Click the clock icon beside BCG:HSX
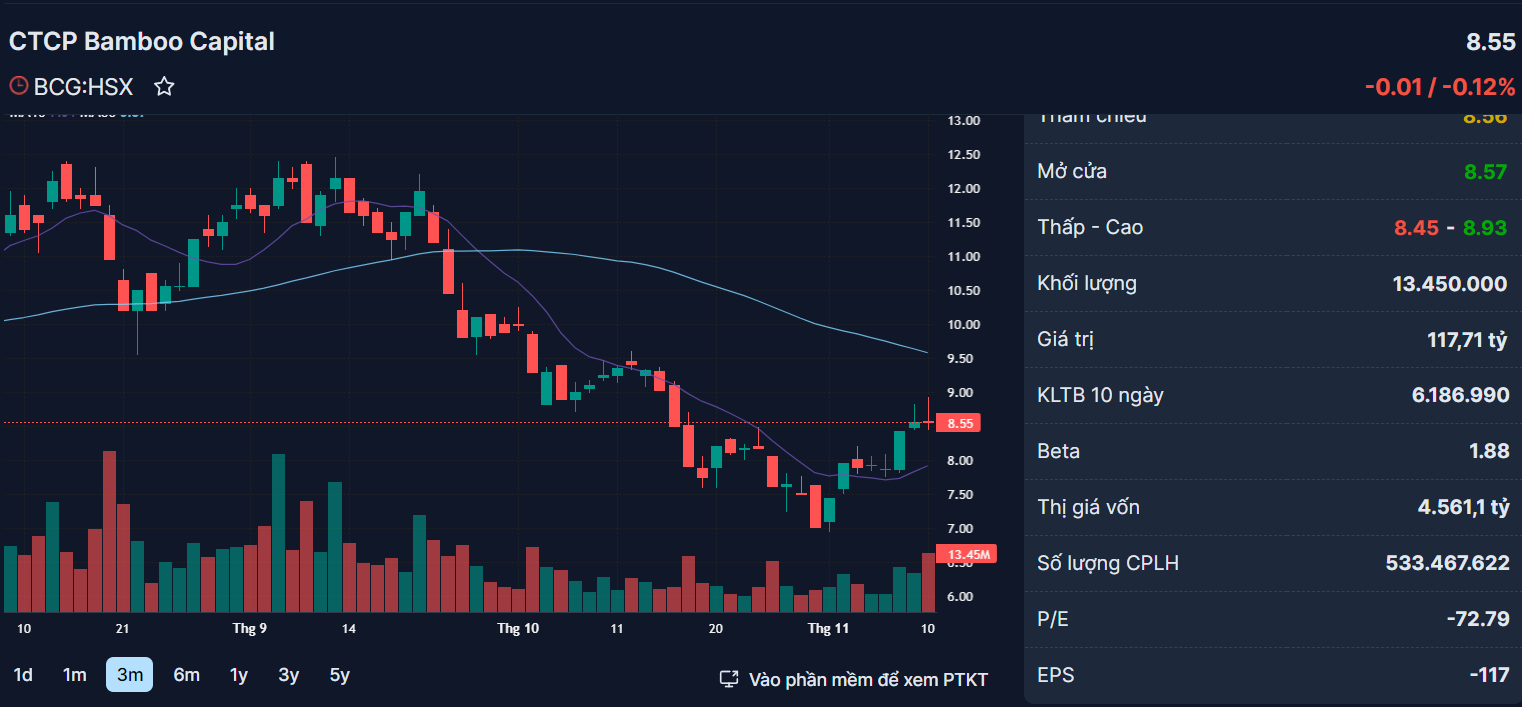The image size is (1522, 707). click(x=18, y=86)
